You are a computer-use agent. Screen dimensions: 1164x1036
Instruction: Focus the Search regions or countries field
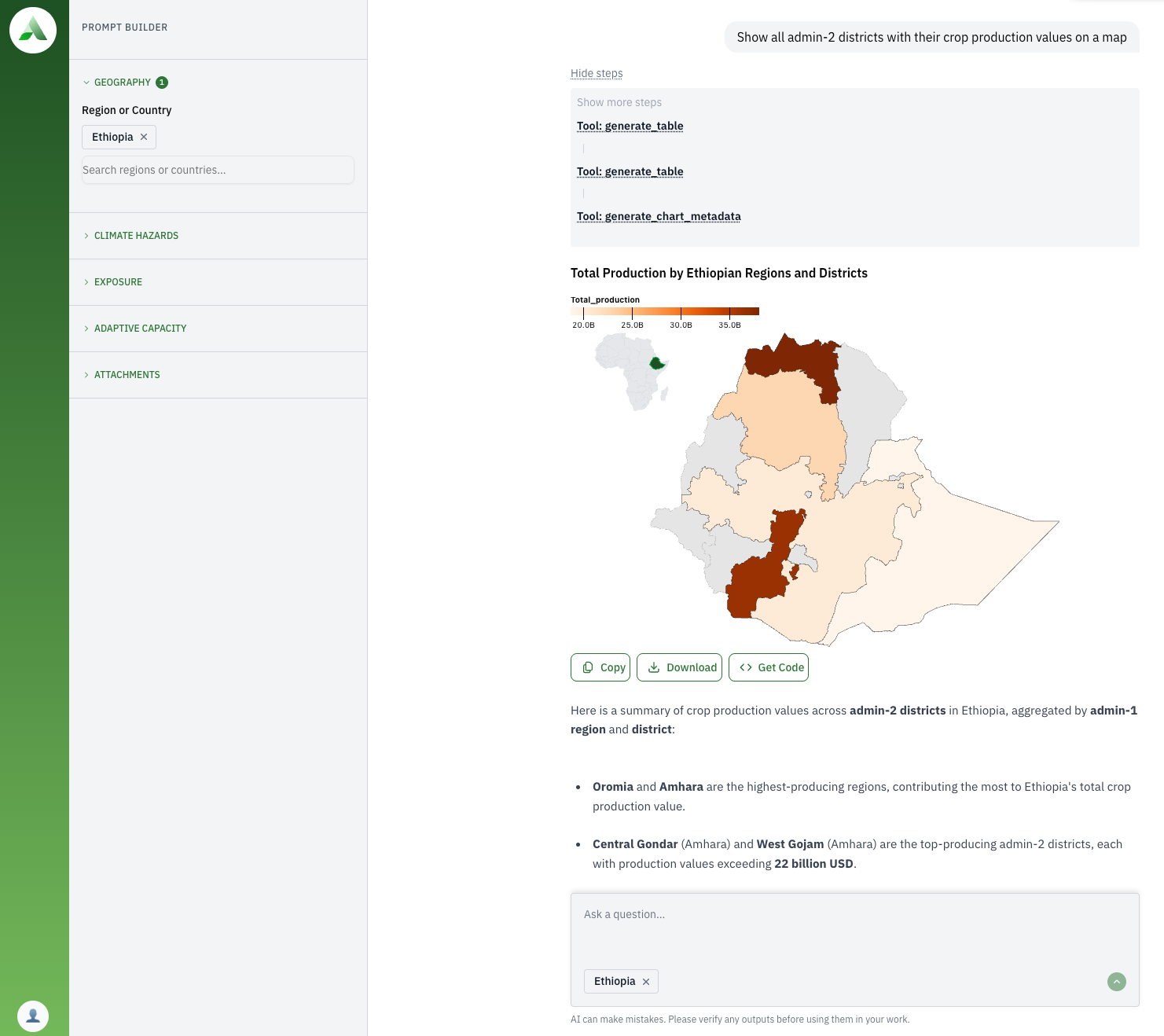[x=218, y=170]
